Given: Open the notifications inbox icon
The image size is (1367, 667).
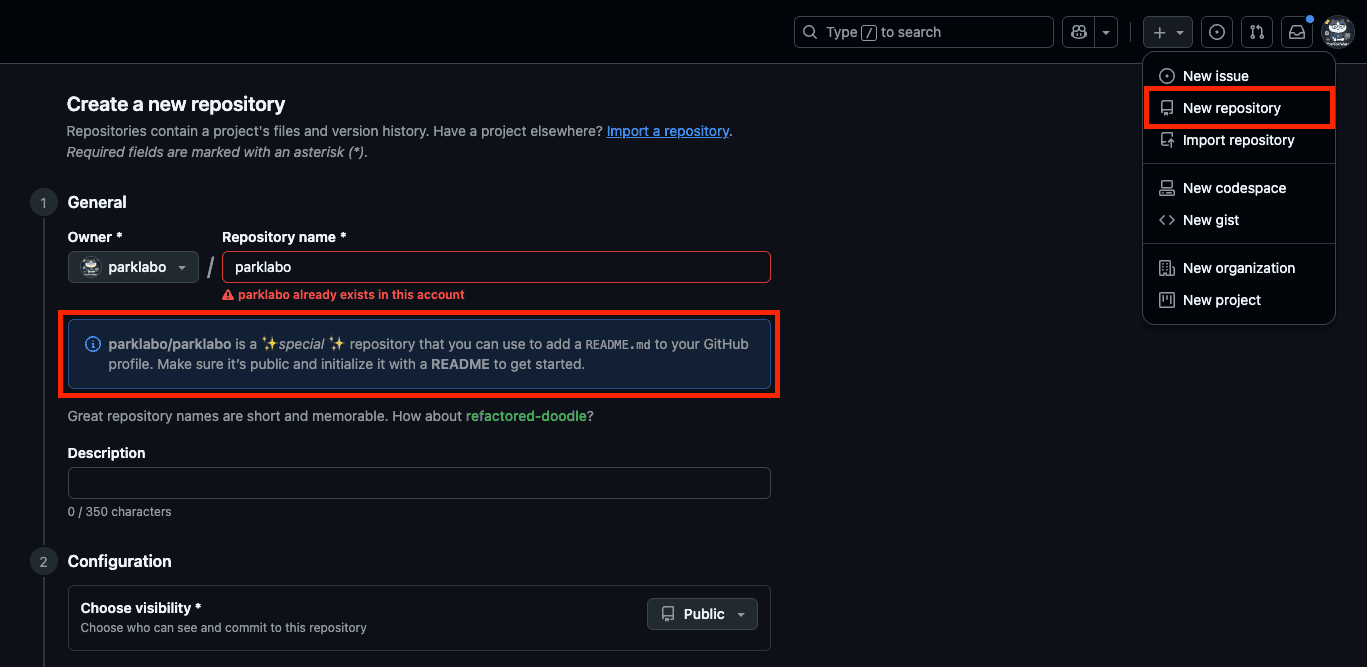Looking at the screenshot, I should pos(1297,32).
